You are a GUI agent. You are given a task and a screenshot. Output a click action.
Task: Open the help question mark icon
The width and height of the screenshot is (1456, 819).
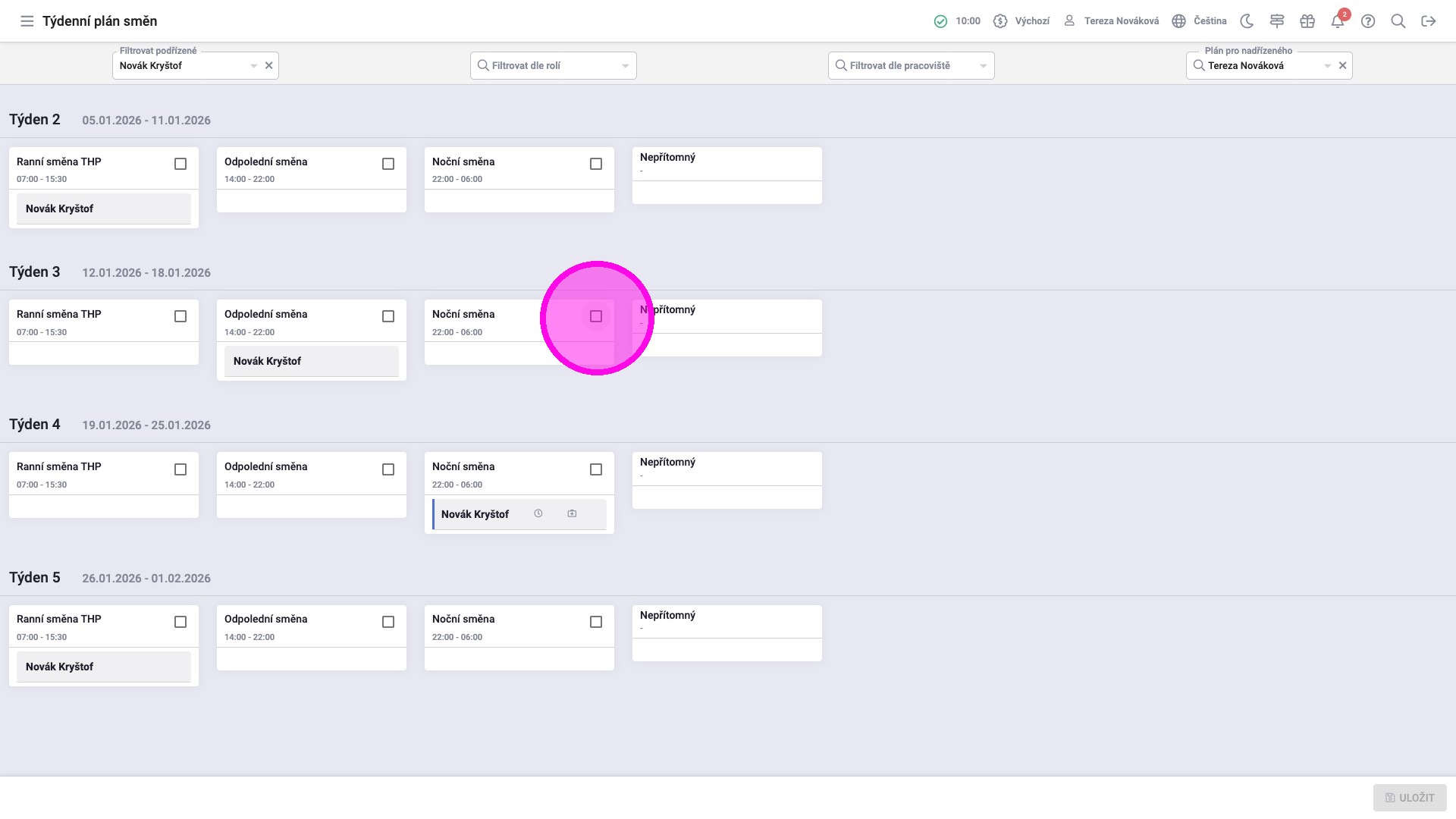[1368, 21]
